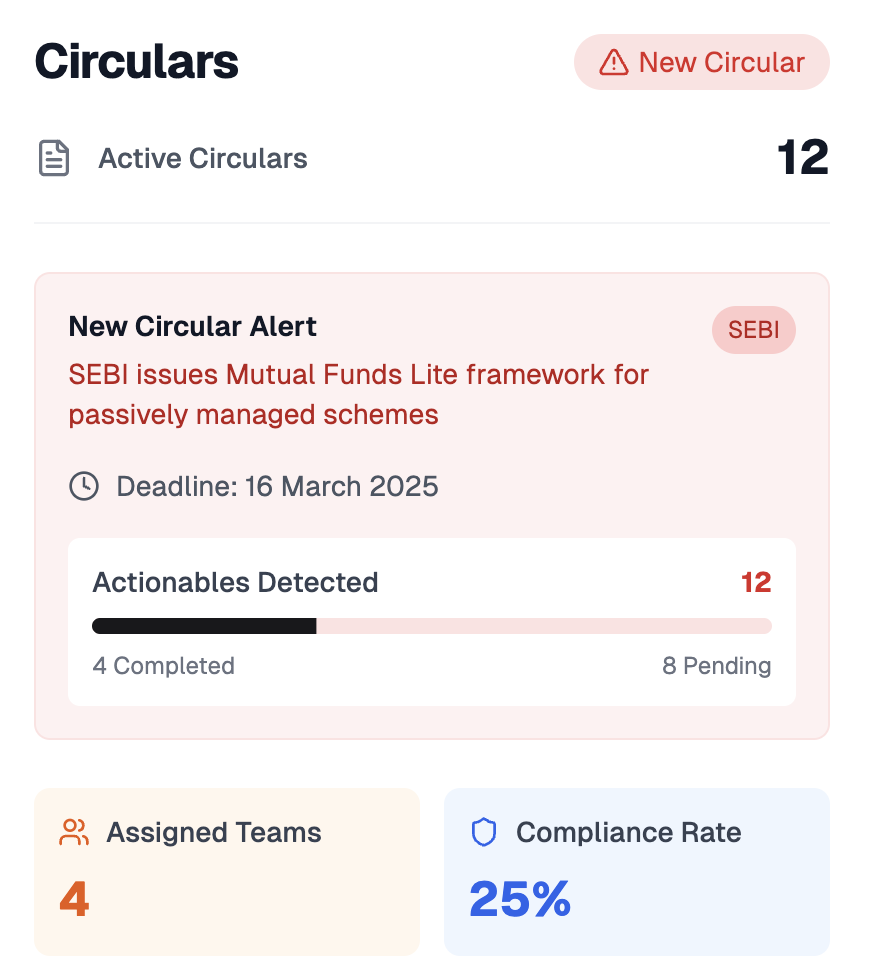Click the people icon for Assigned Teams

(x=74, y=831)
